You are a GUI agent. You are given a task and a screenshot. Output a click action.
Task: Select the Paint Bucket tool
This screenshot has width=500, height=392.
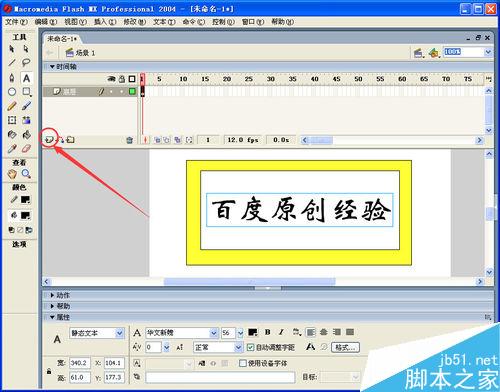[26, 134]
